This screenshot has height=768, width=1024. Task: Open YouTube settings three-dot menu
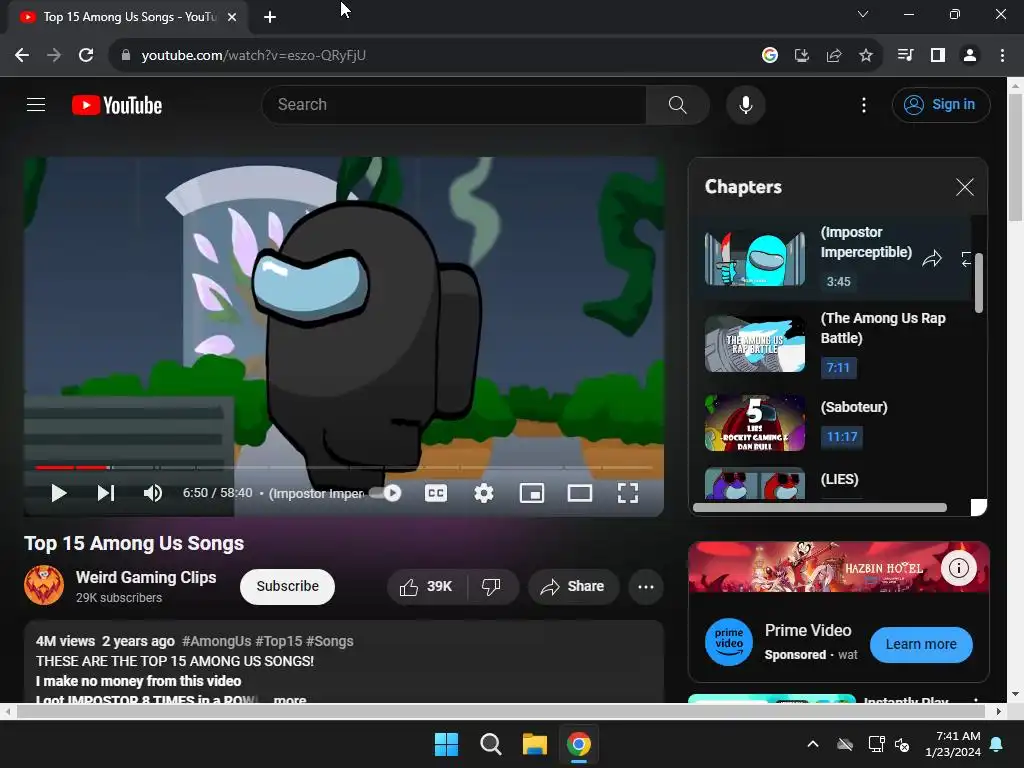863,105
